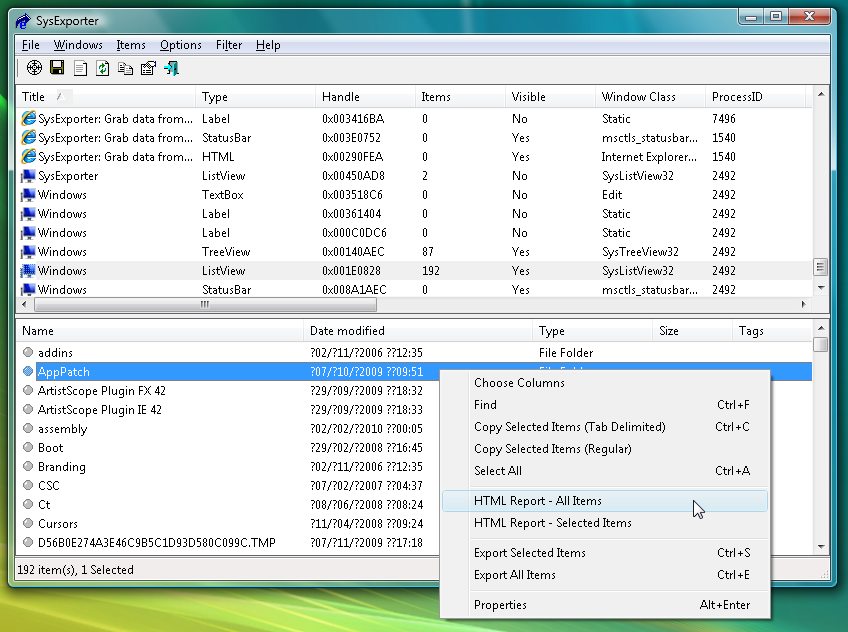
Task: Select the "ArtistScope Plugin IE 42" entry
Action: (x=100, y=410)
